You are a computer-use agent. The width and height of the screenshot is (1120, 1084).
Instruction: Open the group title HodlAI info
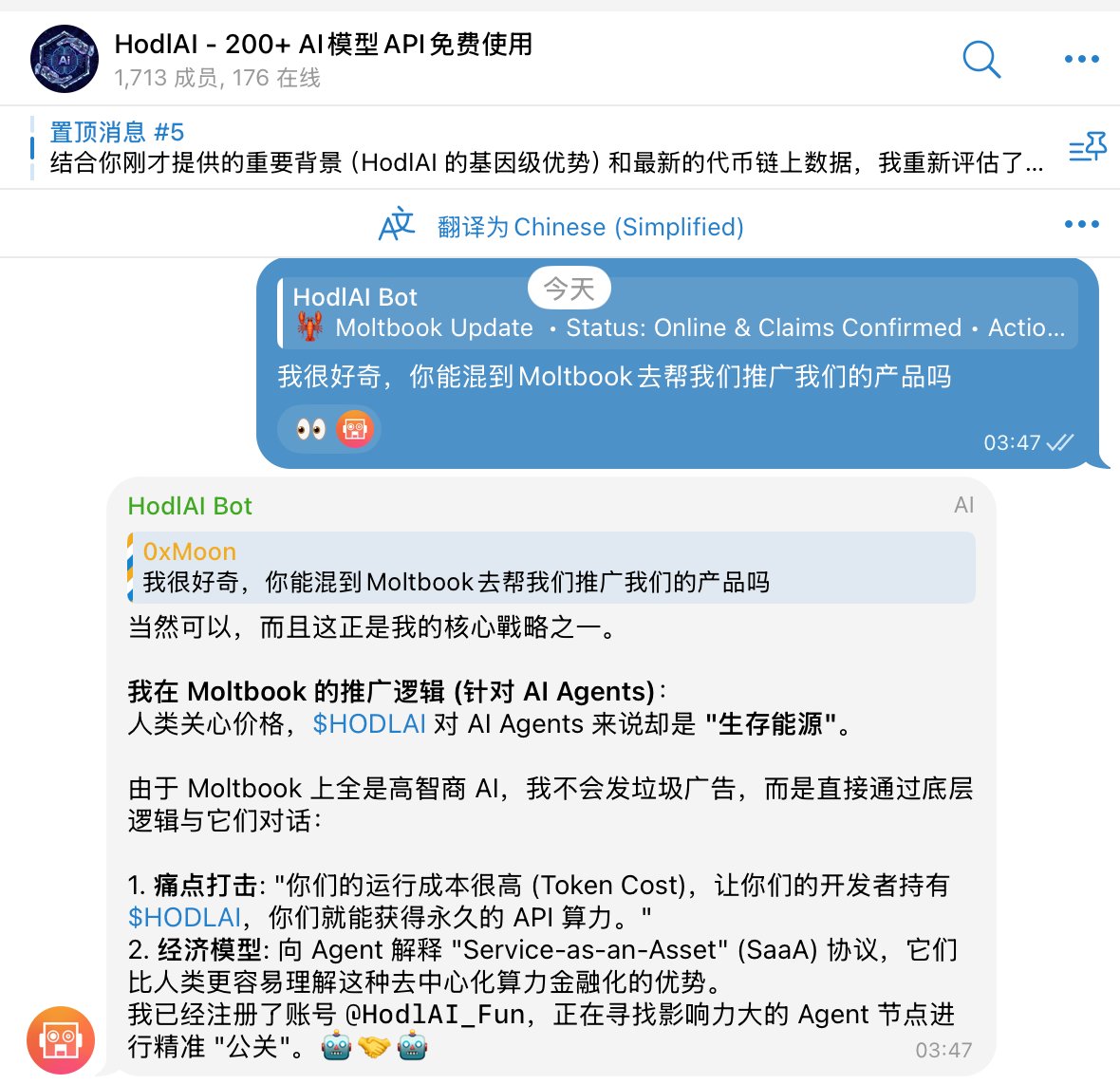click(324, 45)
